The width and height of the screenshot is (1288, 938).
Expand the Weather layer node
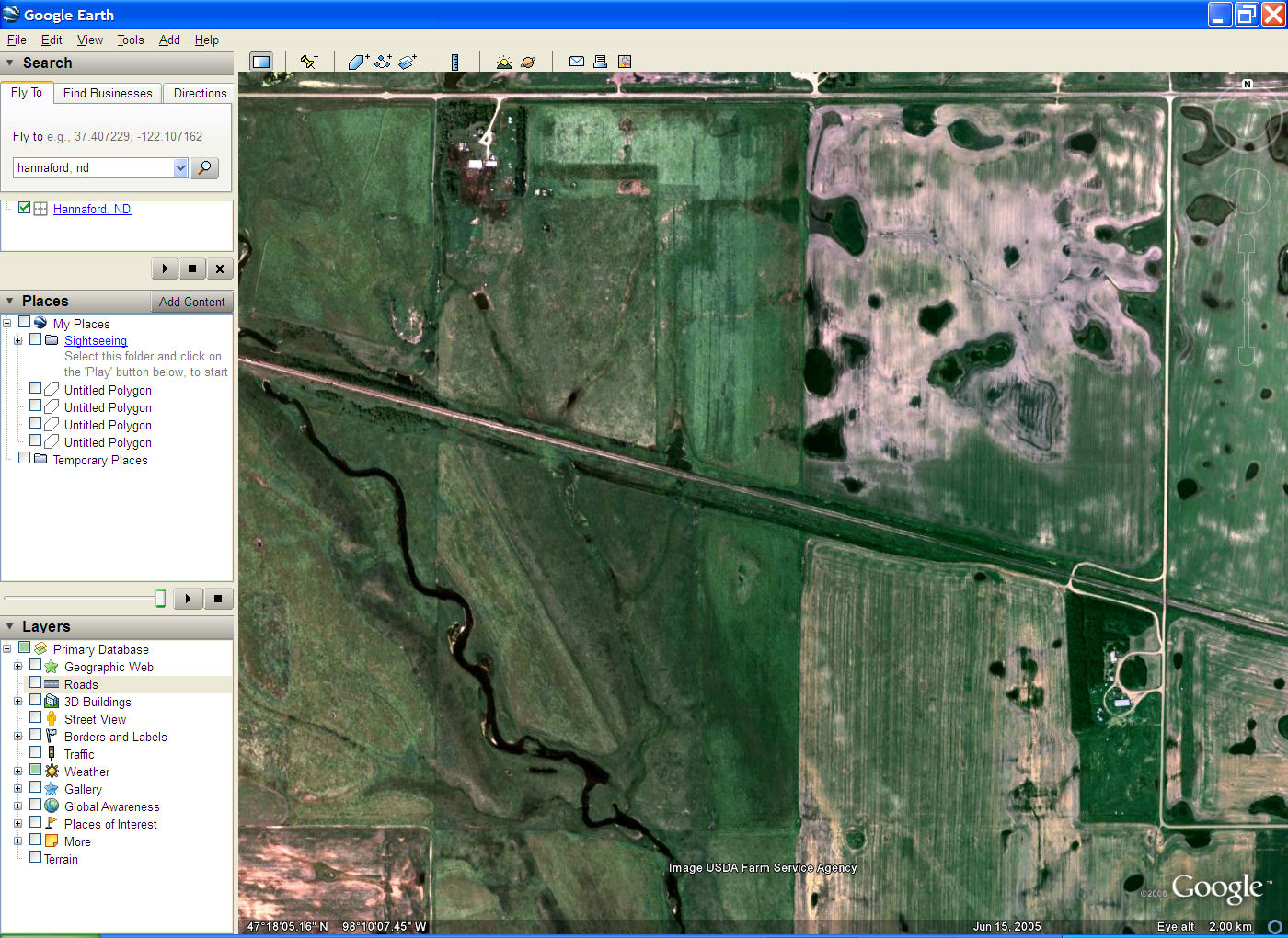[x=17, y=772]
